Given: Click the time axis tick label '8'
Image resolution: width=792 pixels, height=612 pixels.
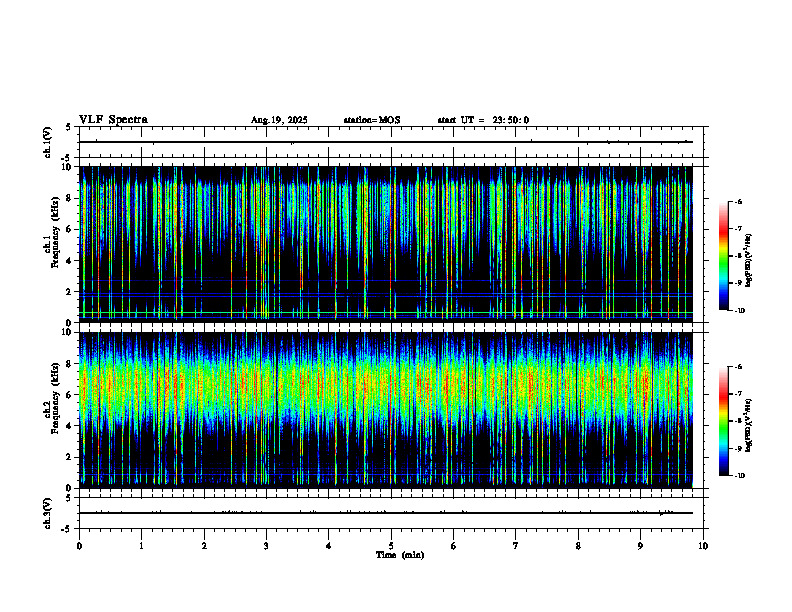Looking at the screenshot, I should click(578, 546).
